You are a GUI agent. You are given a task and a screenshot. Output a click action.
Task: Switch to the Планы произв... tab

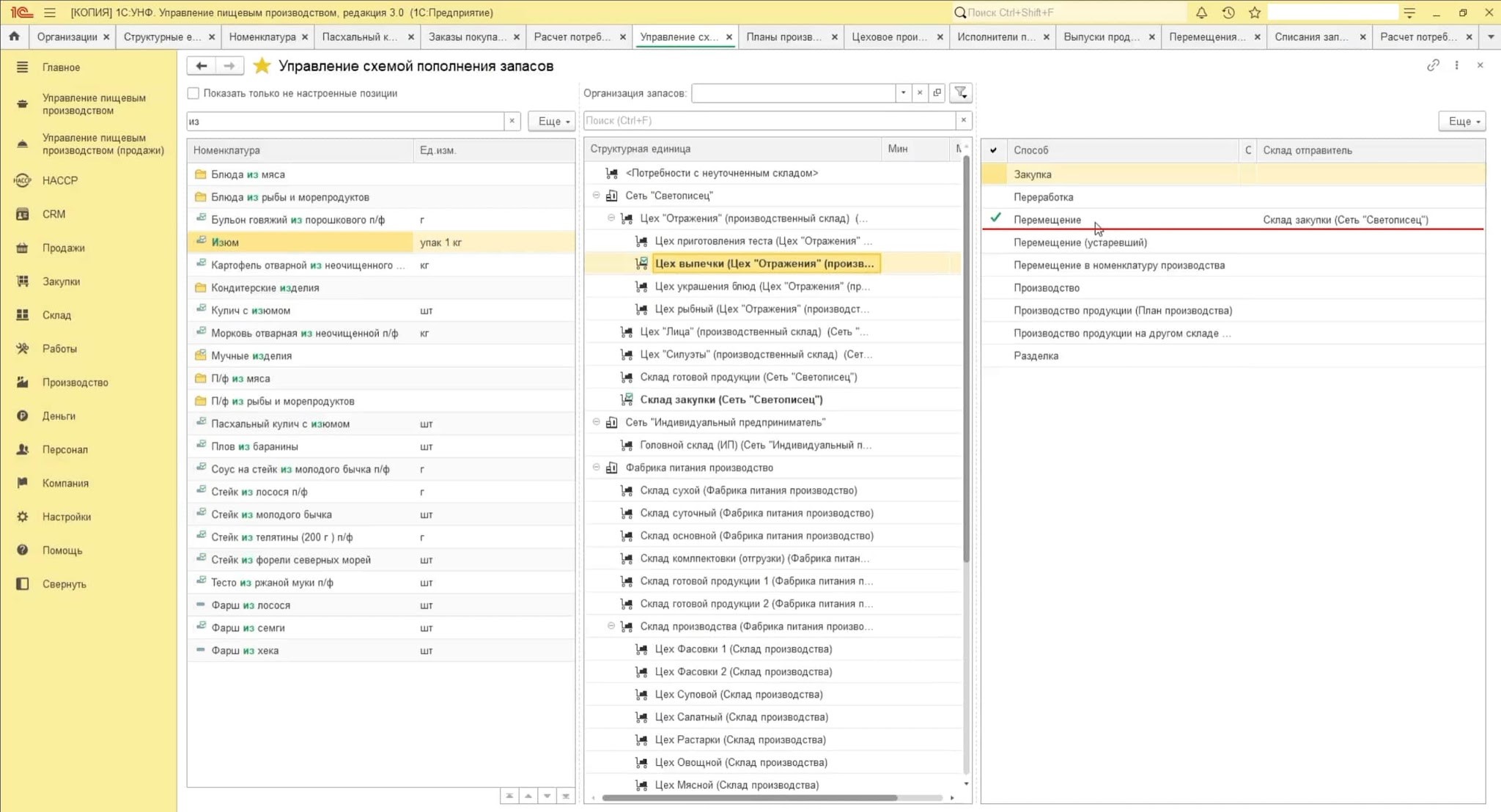coord(784,37)
